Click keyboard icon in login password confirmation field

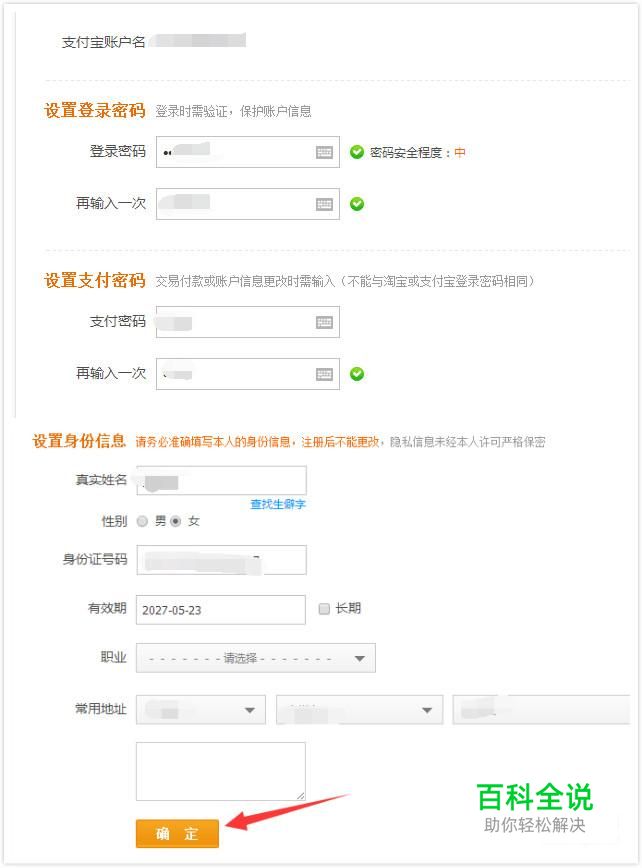click(324, 204)
